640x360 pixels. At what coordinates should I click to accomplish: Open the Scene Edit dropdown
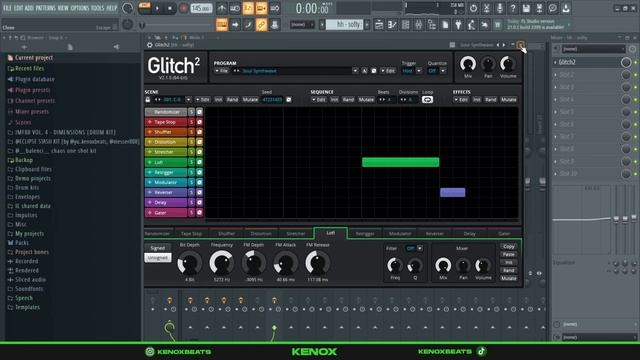203,100
